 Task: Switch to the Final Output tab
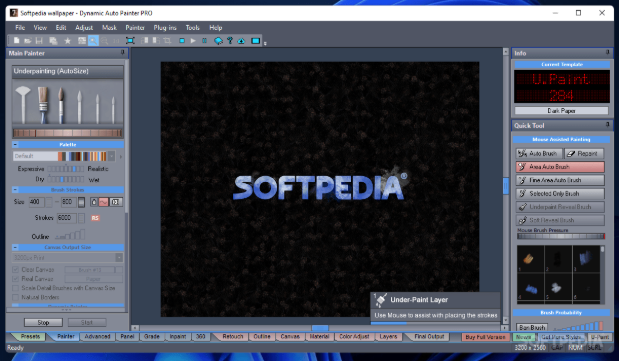[x=429, y=337]
